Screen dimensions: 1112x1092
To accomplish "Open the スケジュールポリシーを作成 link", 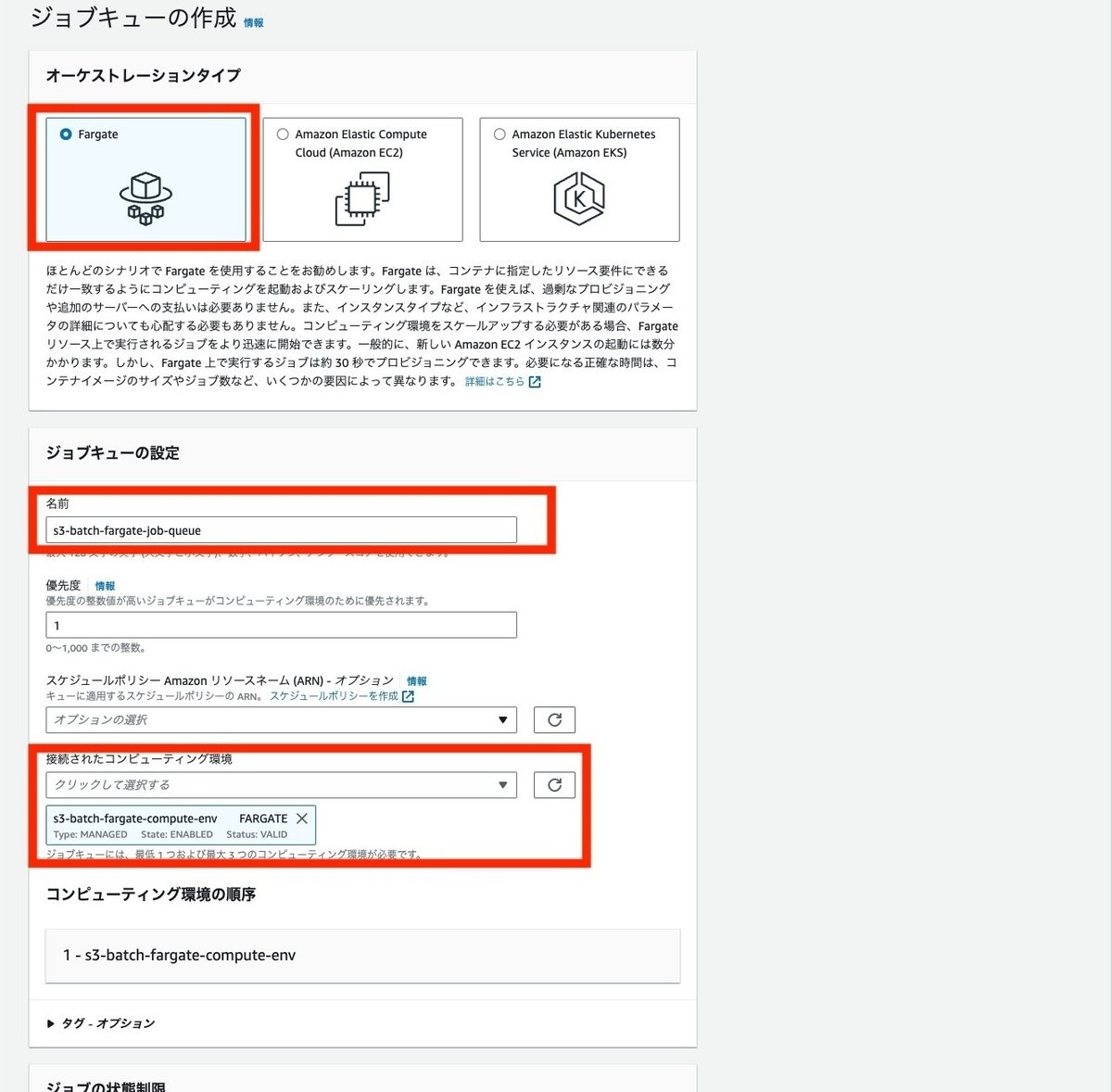I will click(334, 696).
